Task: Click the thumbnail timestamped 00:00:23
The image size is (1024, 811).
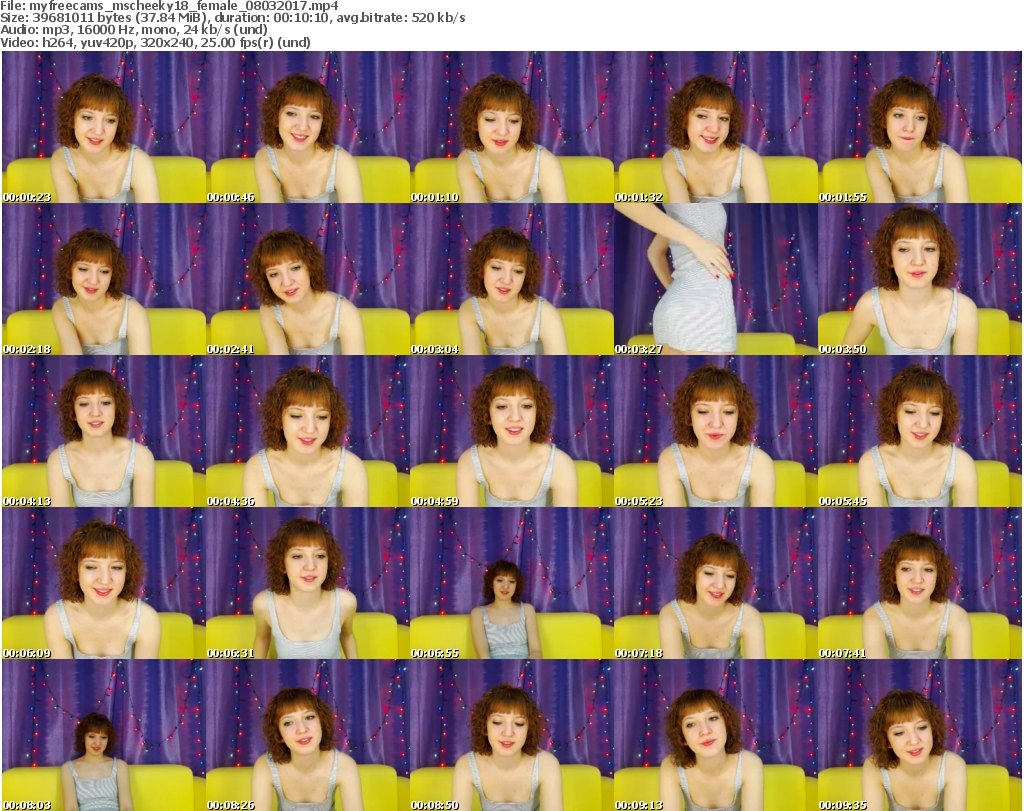Action: click(x=104, y=127)
